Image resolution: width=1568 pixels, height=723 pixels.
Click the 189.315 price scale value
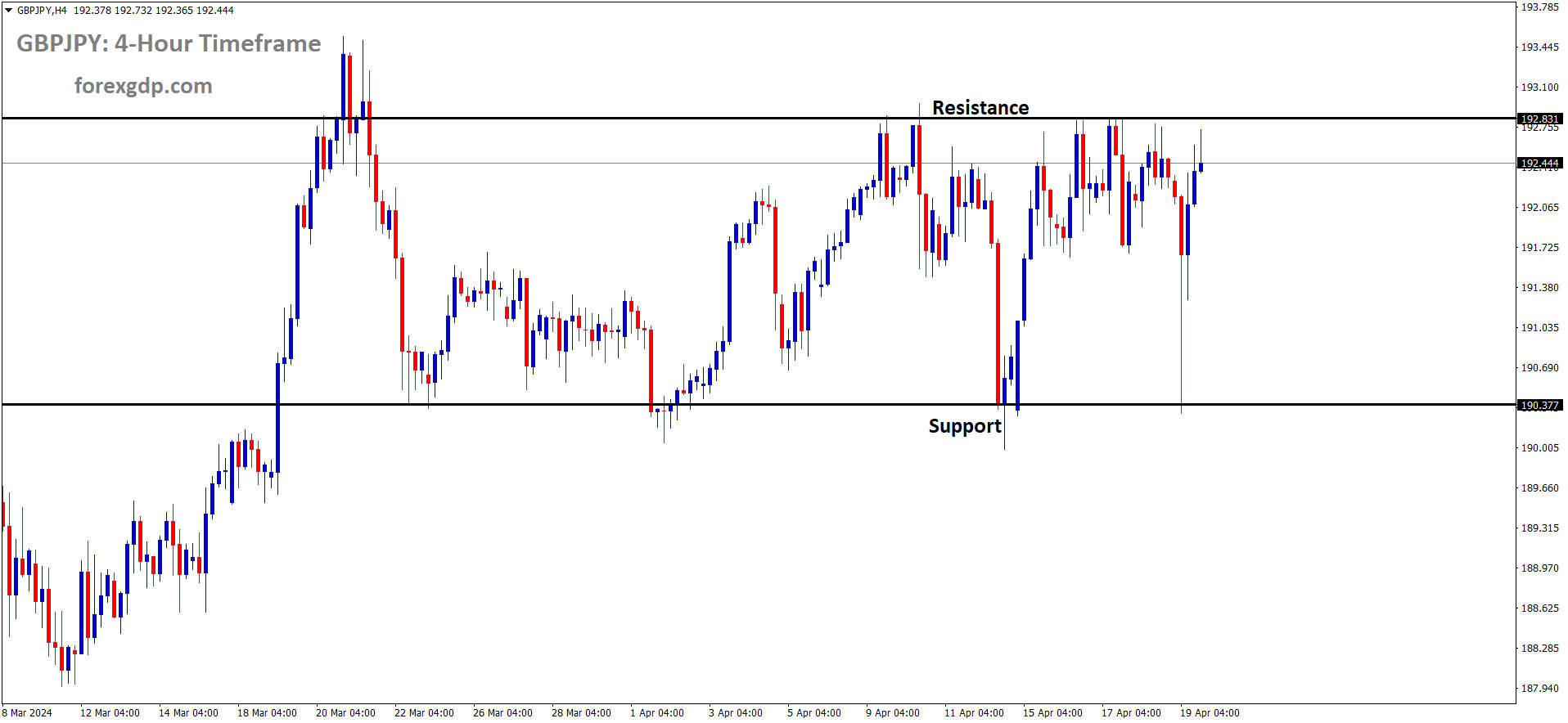tap(1539, 528)
